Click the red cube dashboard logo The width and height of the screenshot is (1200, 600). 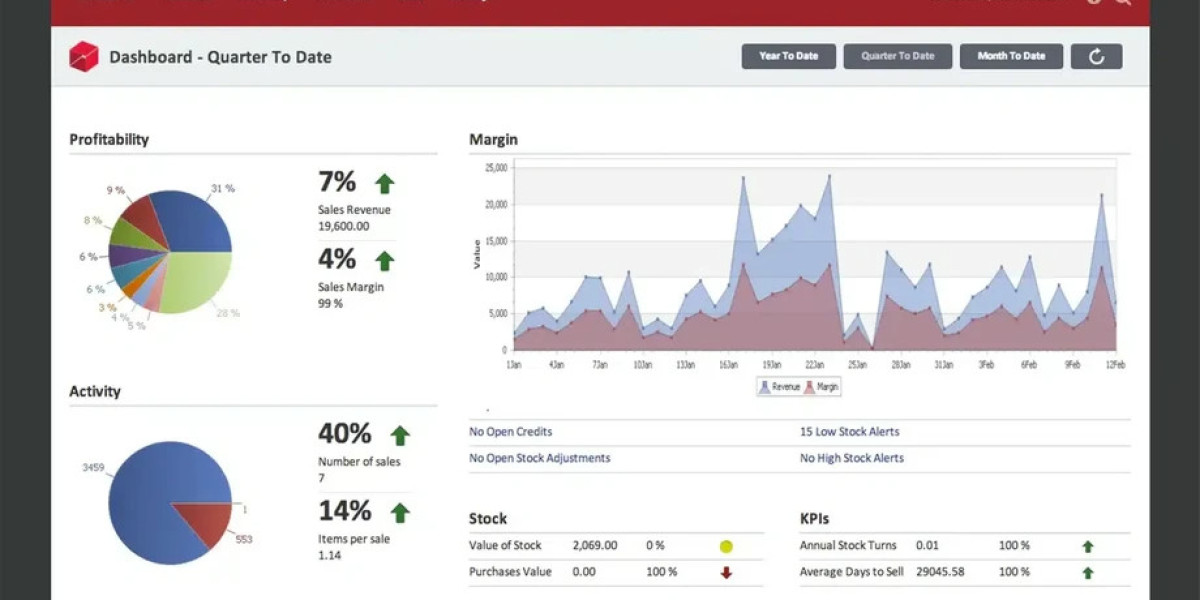coord(83,57)
